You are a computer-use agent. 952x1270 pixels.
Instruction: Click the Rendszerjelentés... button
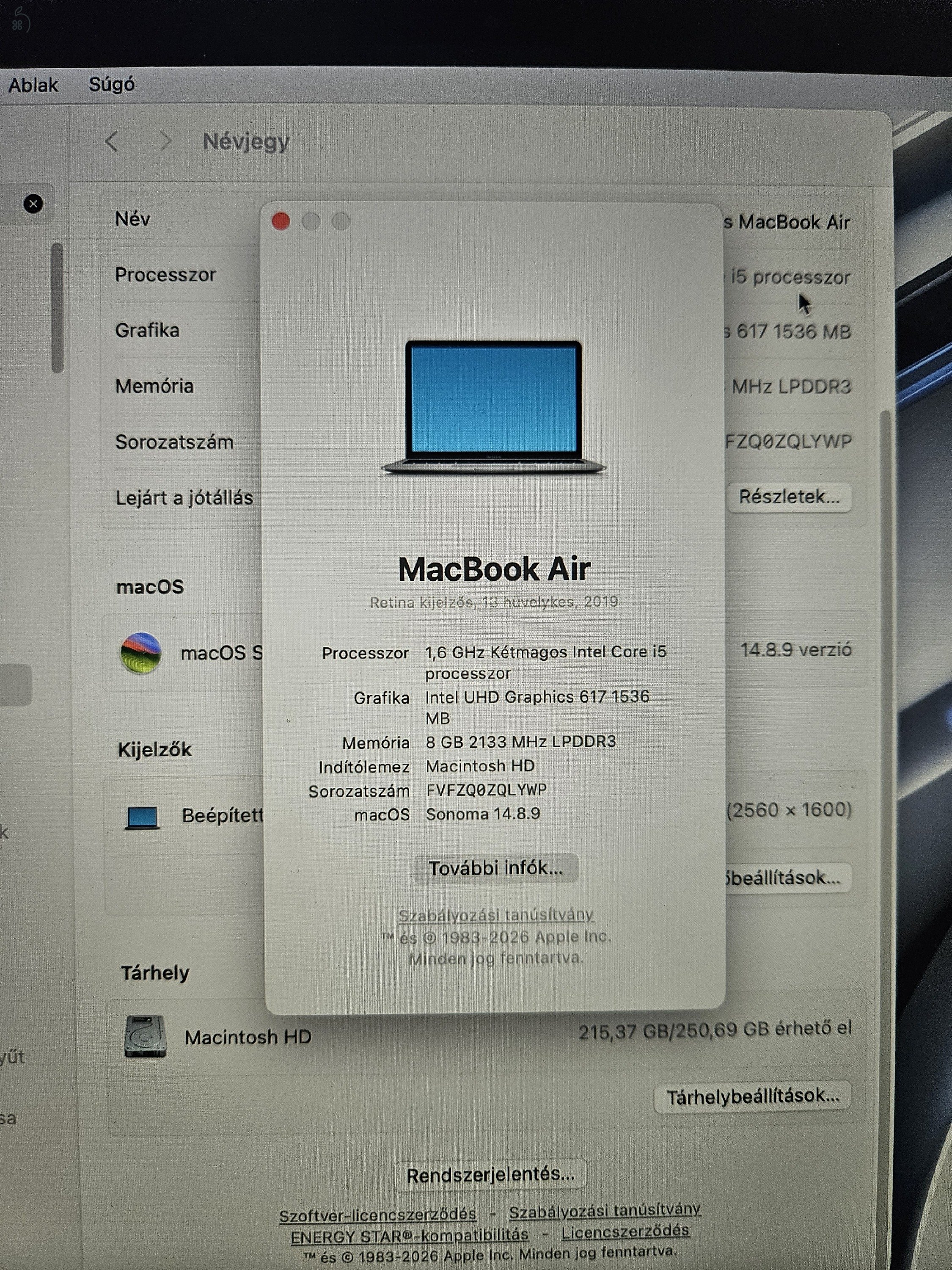click(x=491, y=1175)
